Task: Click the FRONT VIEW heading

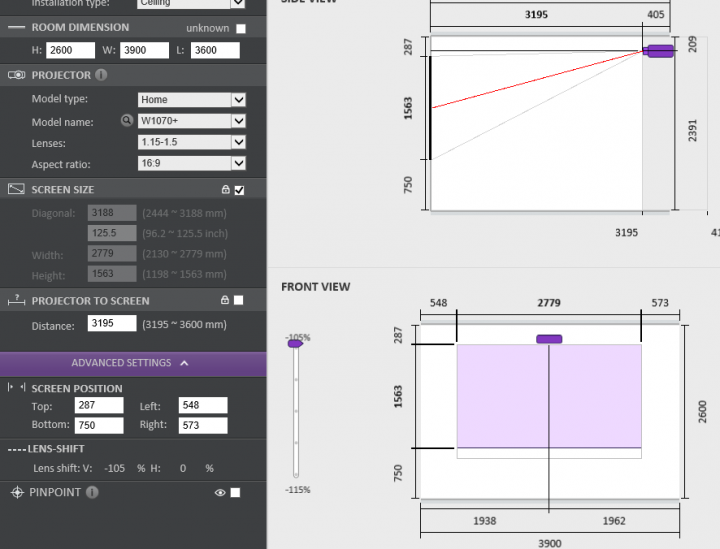Action: 315,287
